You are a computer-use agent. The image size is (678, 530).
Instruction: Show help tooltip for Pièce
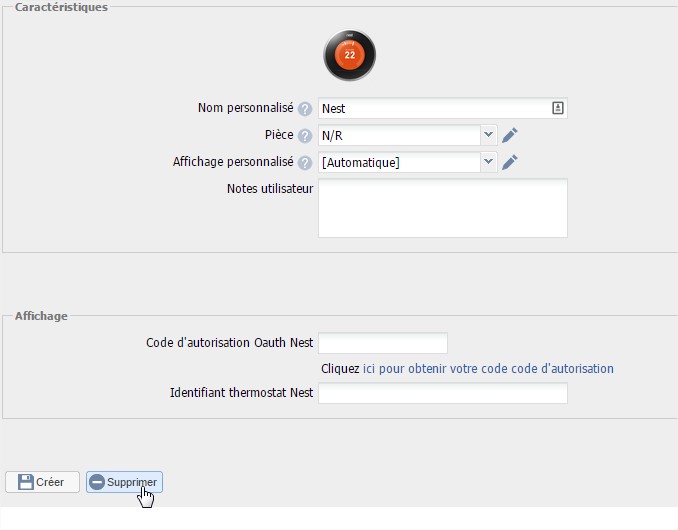305,135
